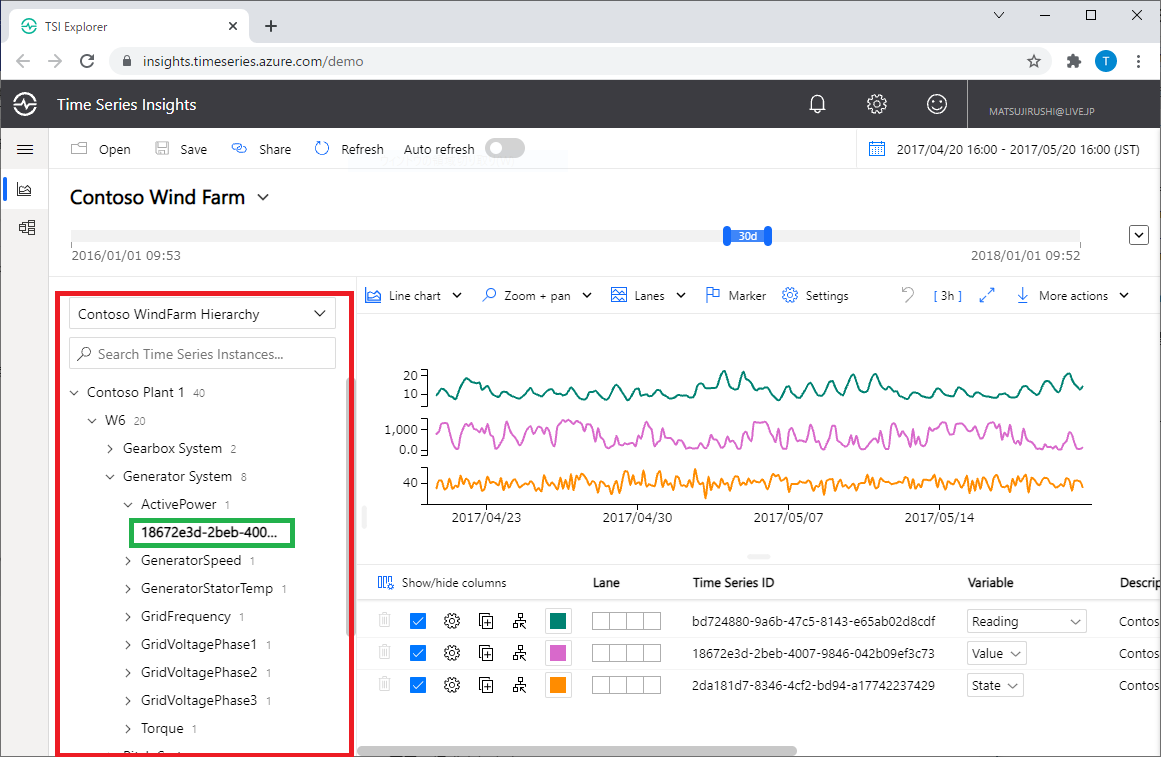1161x757 pixels.
Task: Click the Save button
Action: click(x=181, y=149)
